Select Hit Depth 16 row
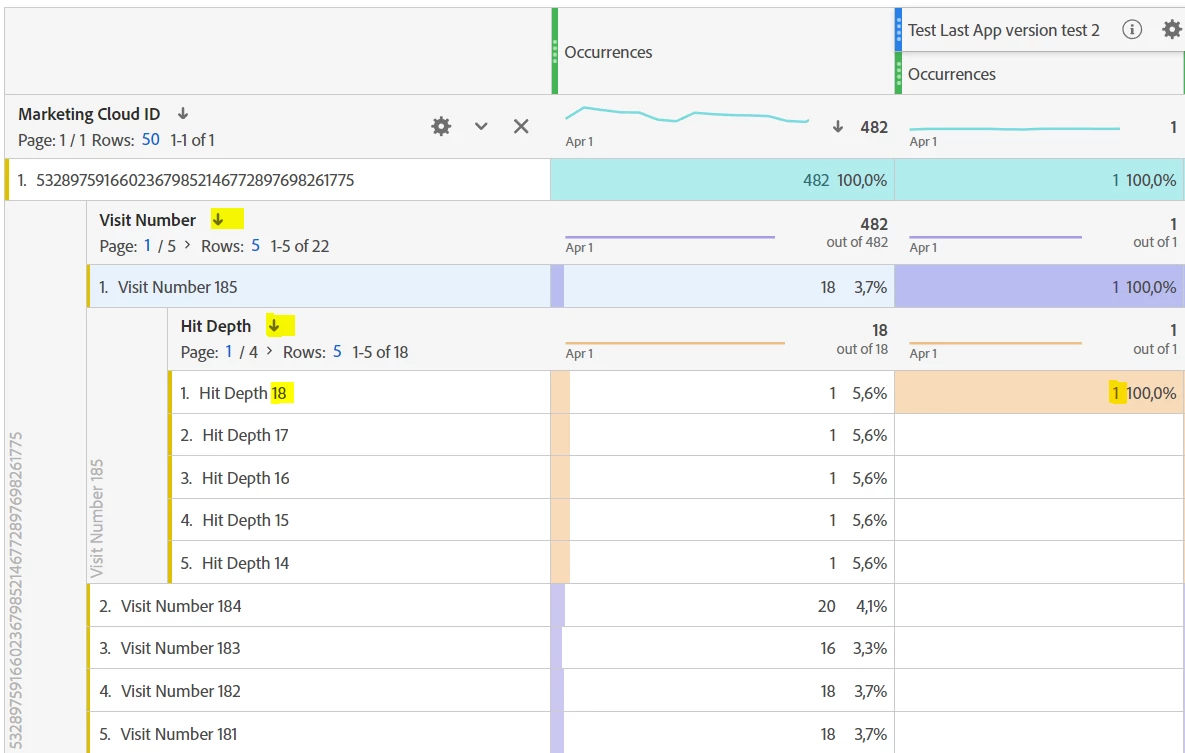 click(x=359, y=478)
